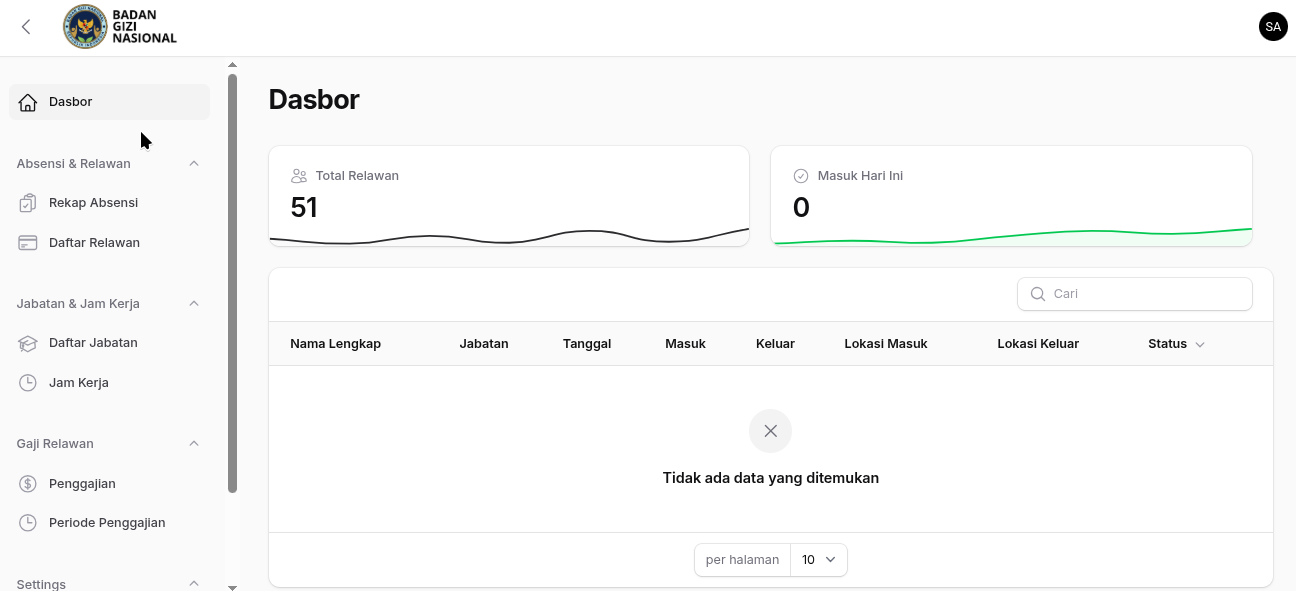This screenshot has height=591, width=1296.
Task: Open the Periode Penggajian menu item
Action: click(x=110, y=523)
